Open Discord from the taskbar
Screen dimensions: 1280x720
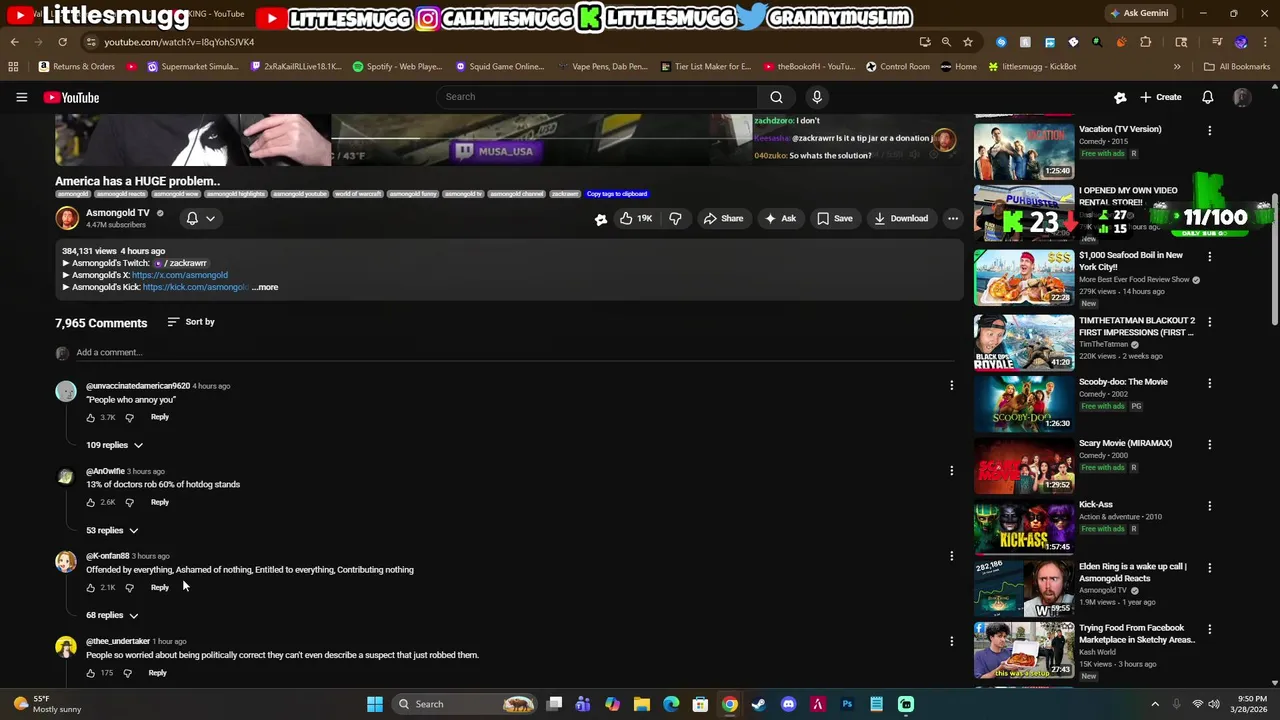point(788,704)
